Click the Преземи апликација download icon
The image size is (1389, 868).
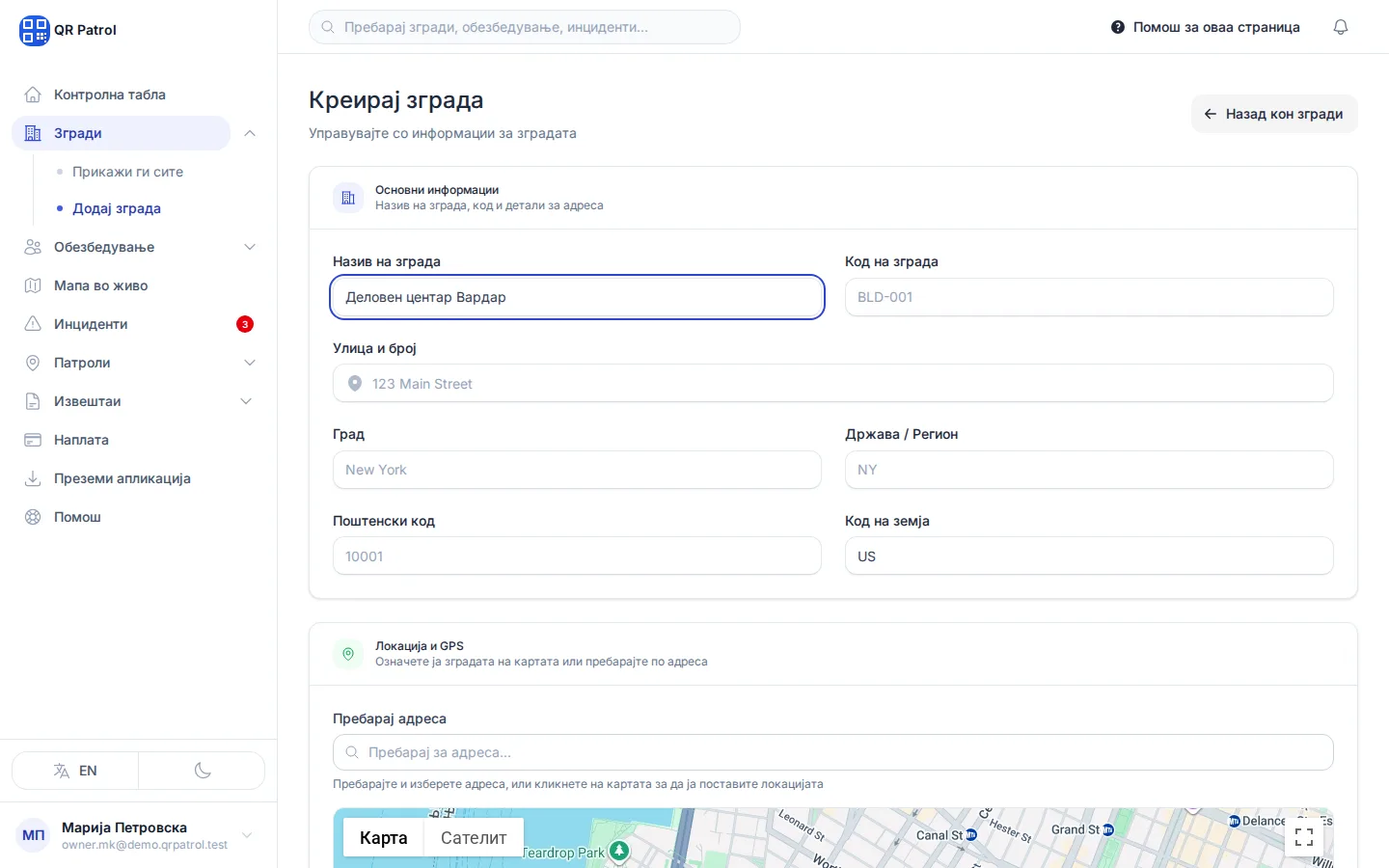(x=33, y=478)
